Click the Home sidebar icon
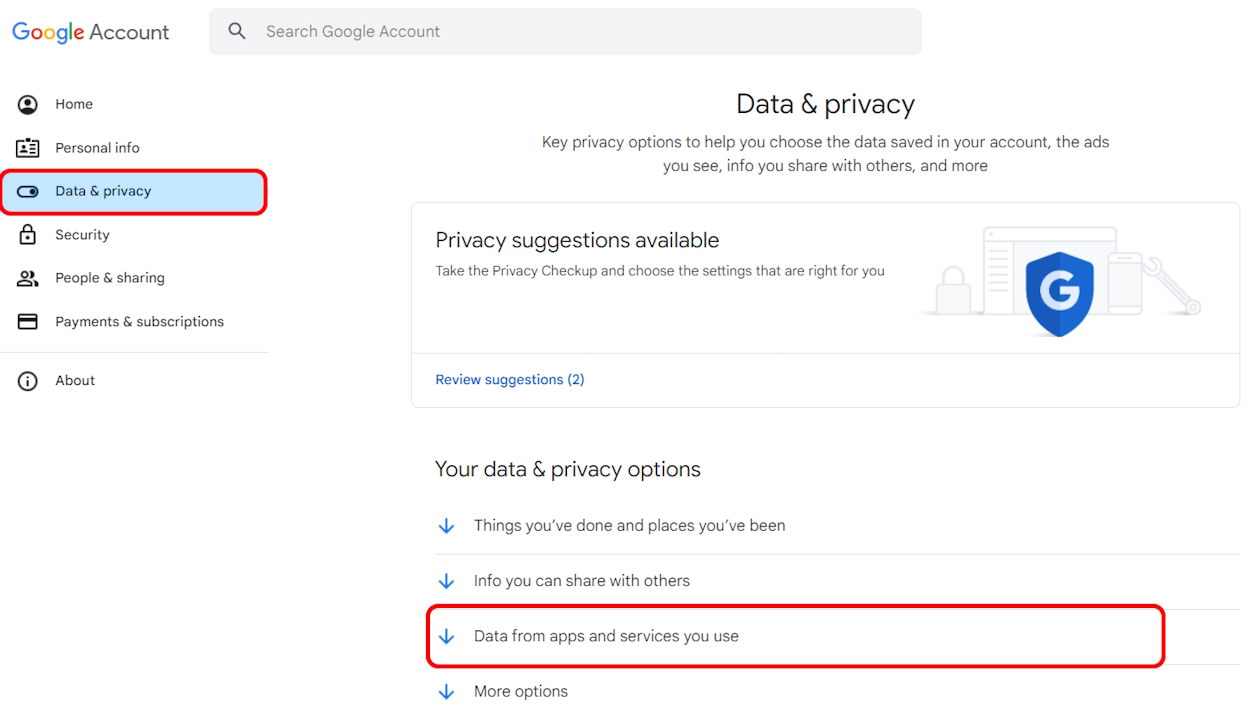 click(x=28, y=104)
